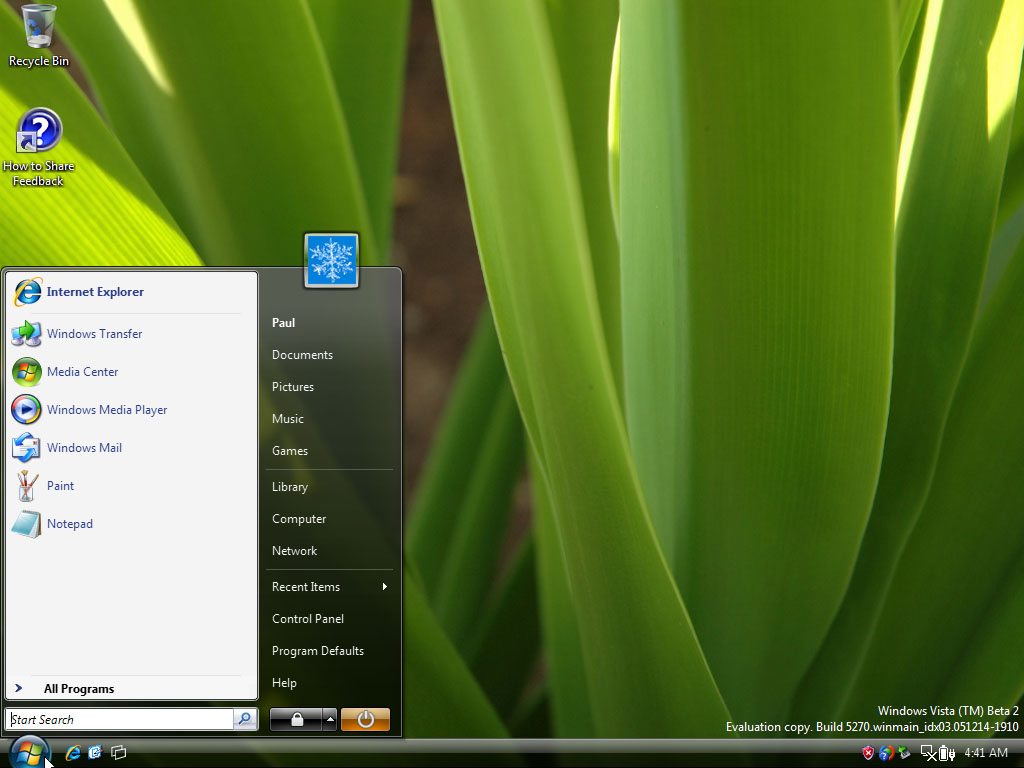Open Internet Explorer from Quick Launch
Screen dimensions: 1024x768
pyautogui.click(x=73, y=753)
